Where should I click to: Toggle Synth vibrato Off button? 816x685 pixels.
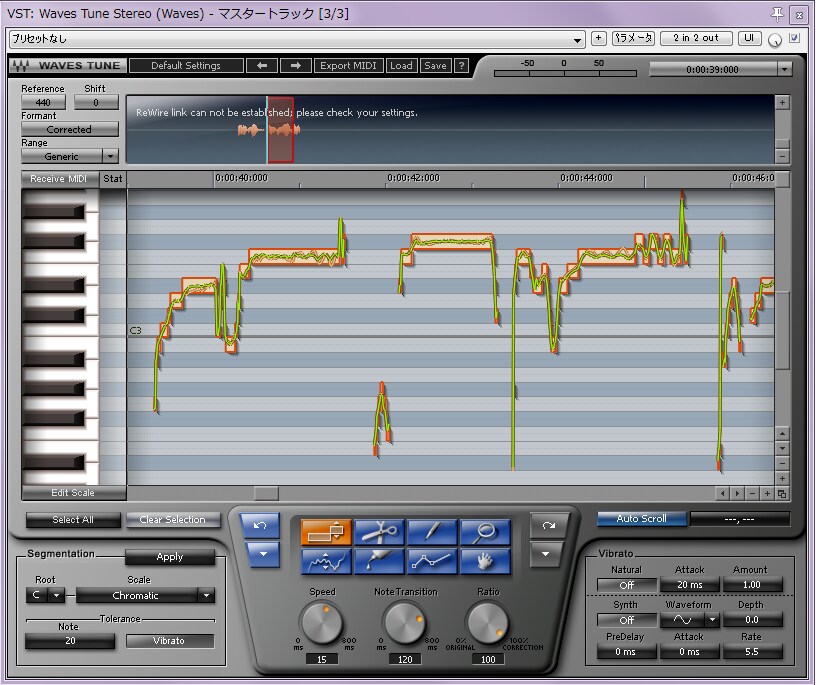(627, 620)
